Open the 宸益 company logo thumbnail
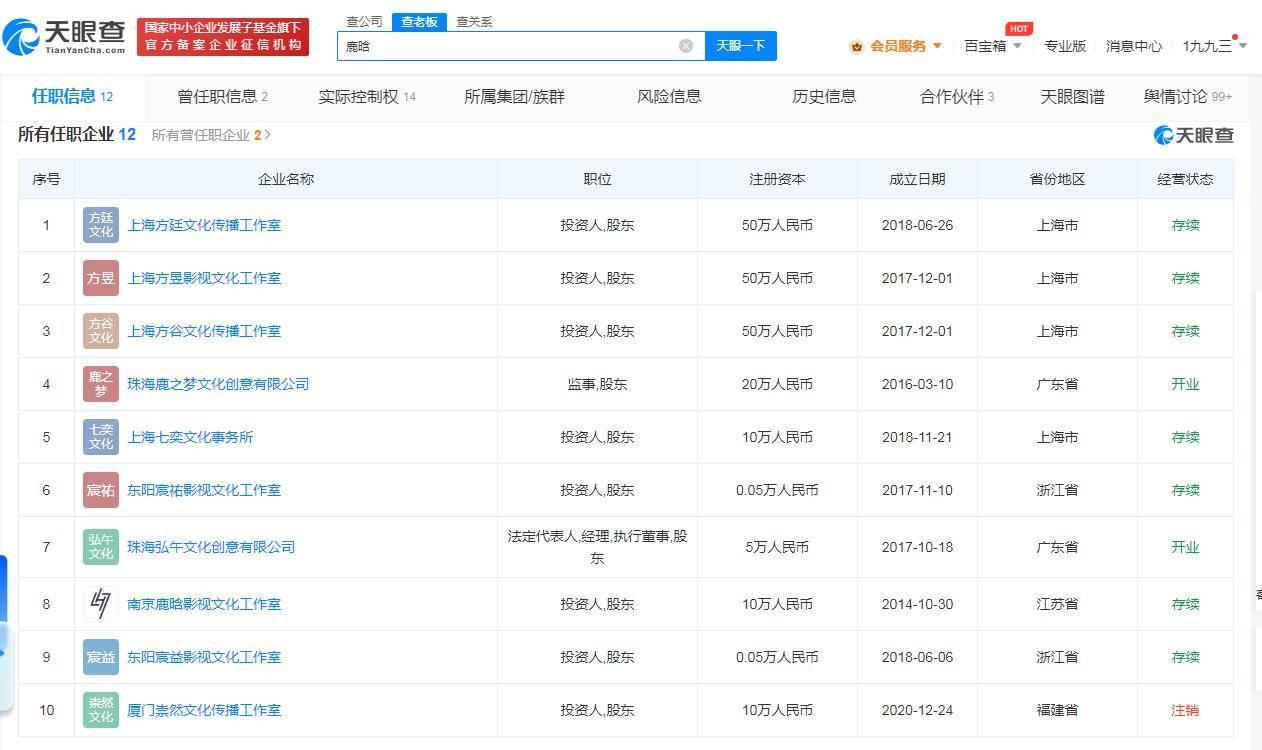 [x=101, y=657]
